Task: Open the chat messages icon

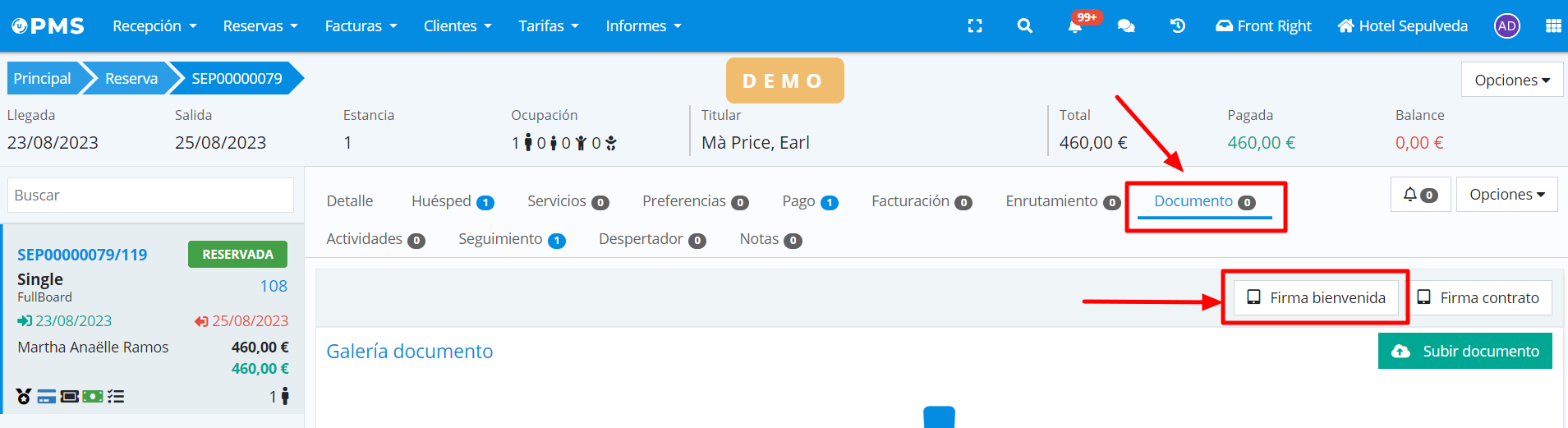Action: (x=1126, y=26)
